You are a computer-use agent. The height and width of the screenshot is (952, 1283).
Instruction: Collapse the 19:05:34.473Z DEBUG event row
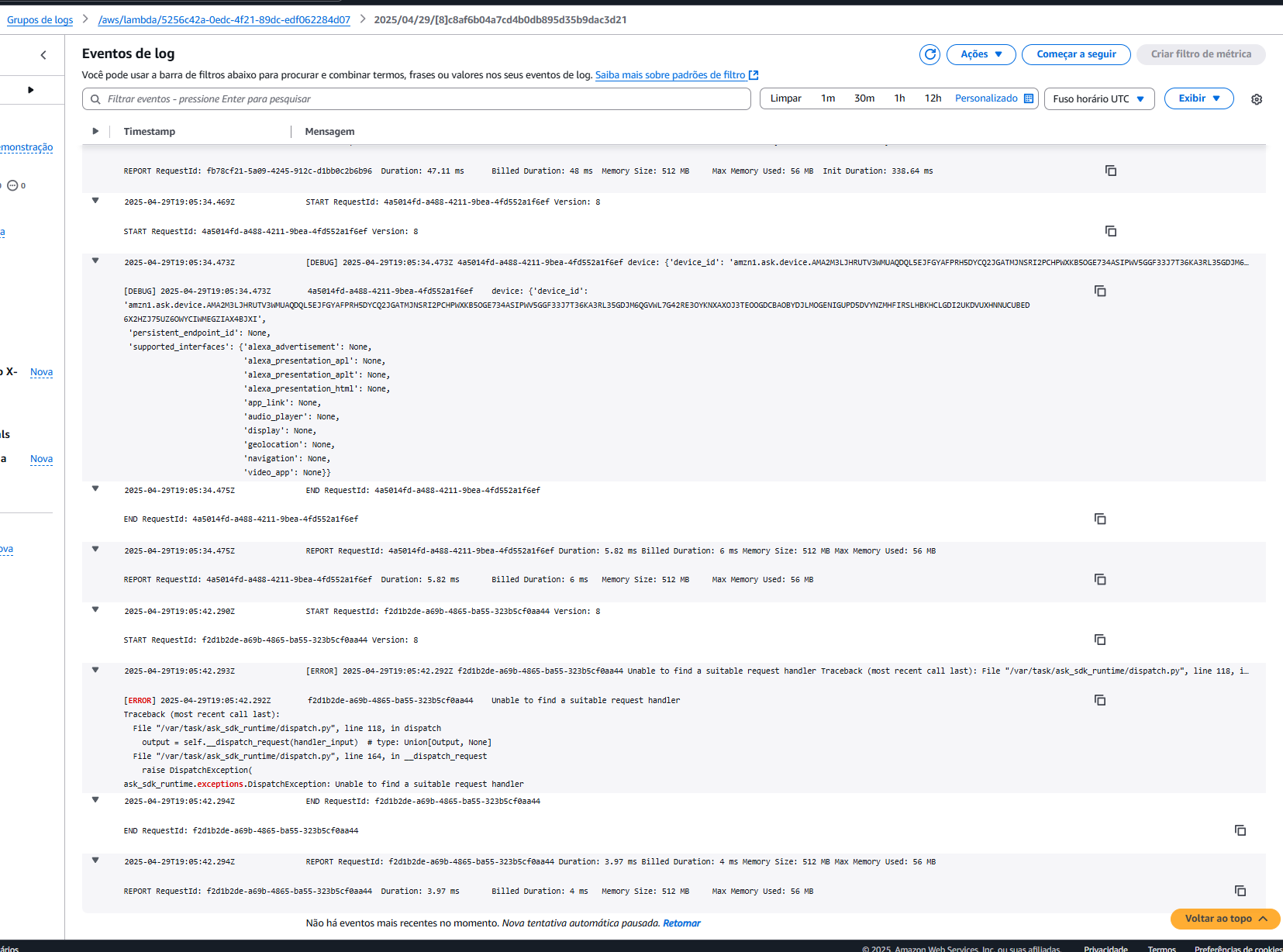pyautogui.click(x=95, y=261)
